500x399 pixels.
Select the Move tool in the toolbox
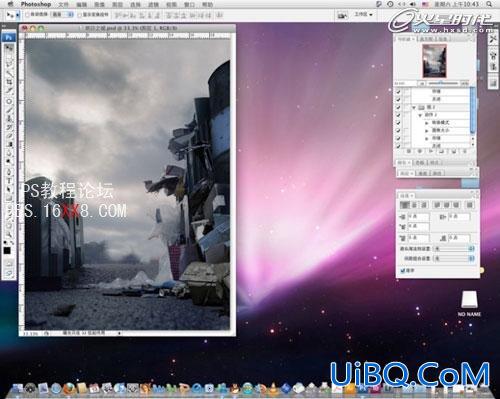click(x=9, y=48)
